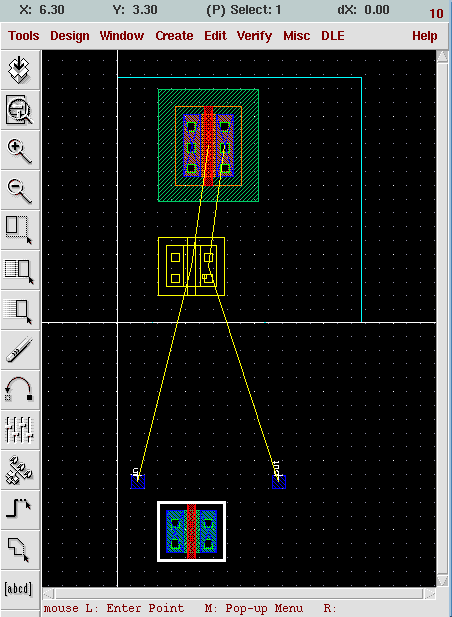
Task: Click the Zoom Out magnifier icon
Action: [x=20, y=190]
